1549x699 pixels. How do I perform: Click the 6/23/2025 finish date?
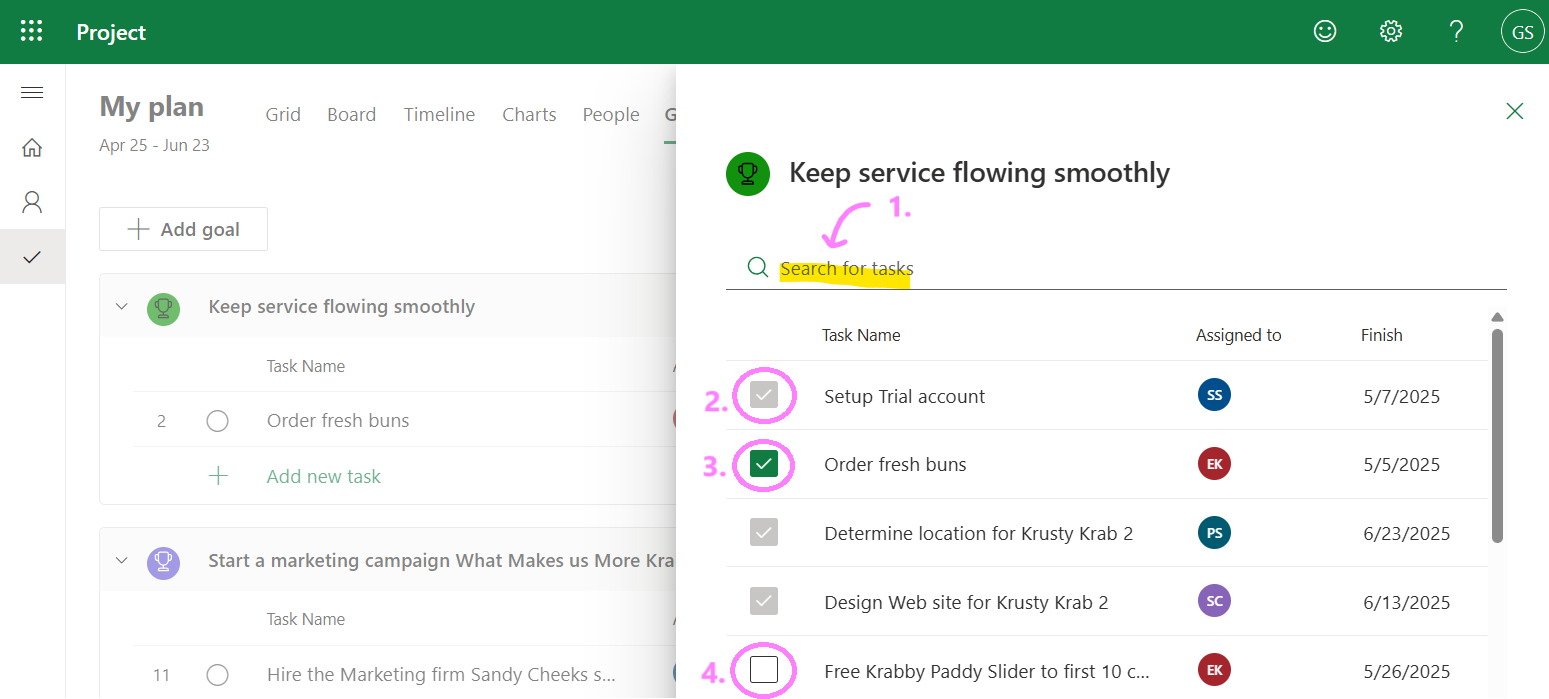click(x=1406, y=533)
